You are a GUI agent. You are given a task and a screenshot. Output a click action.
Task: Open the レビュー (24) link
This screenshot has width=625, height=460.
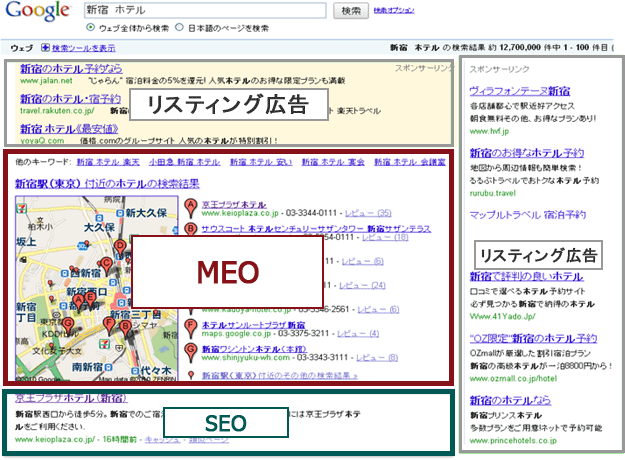pos(362,285)
